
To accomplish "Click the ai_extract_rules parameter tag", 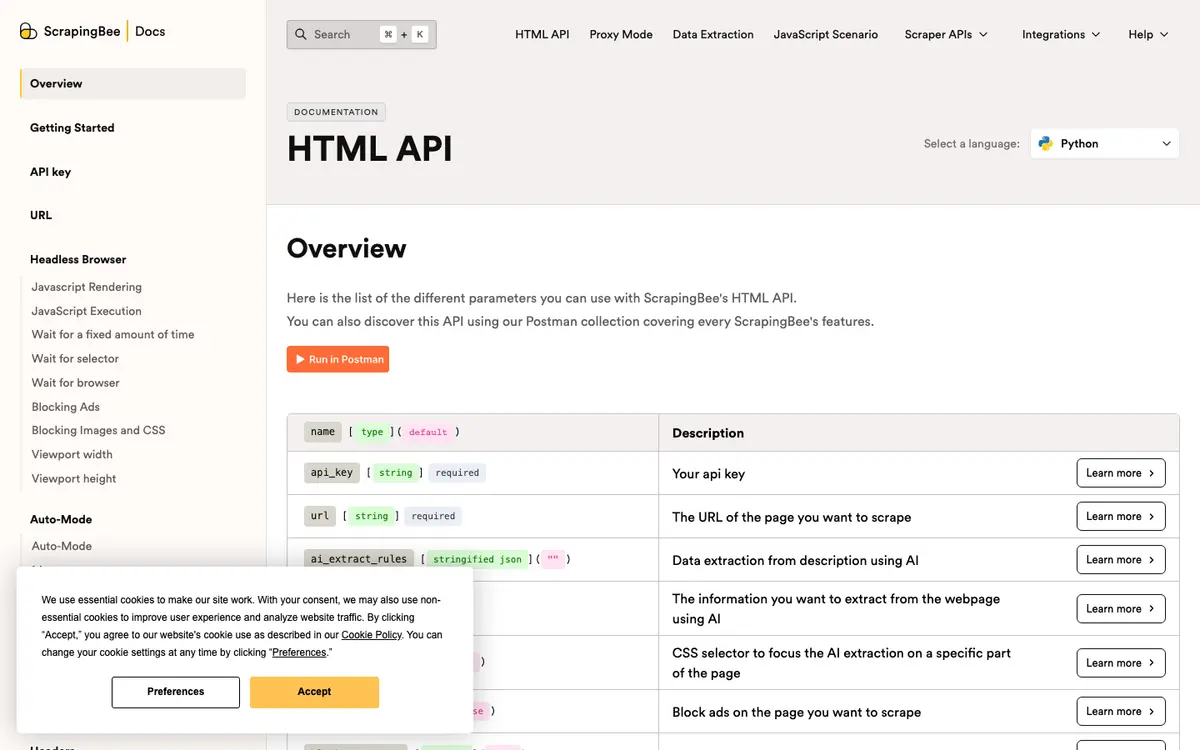I will pos(359,559).
